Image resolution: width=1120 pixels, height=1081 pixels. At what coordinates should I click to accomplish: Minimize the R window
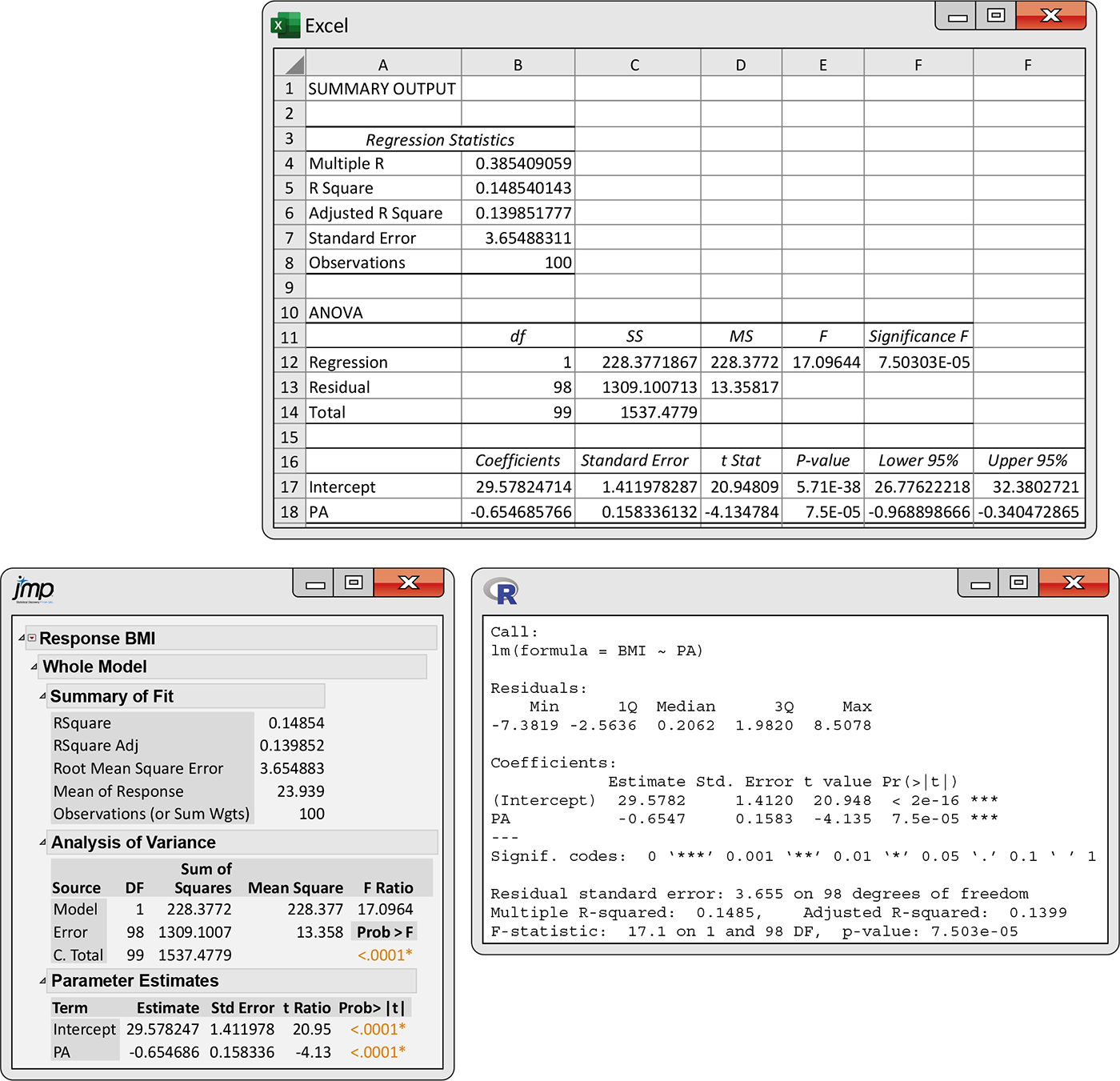980,584
